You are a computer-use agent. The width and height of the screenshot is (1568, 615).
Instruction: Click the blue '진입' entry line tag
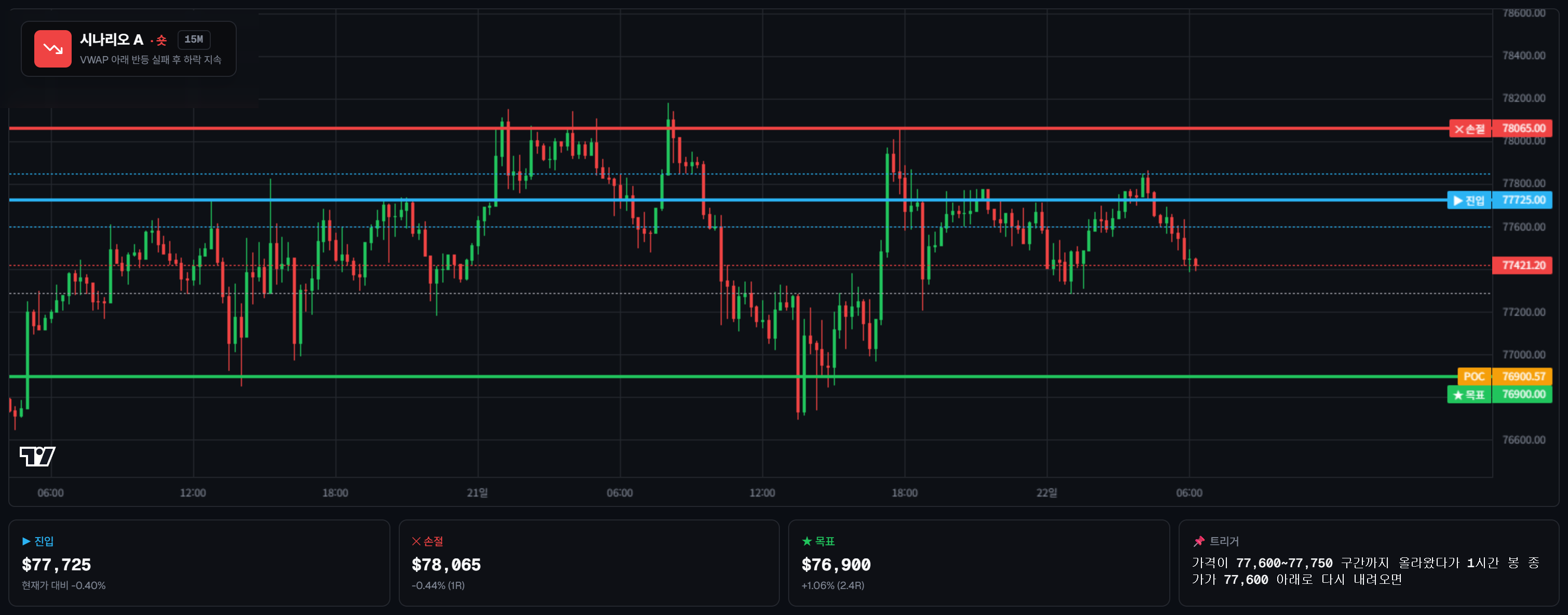[1469, 200]
